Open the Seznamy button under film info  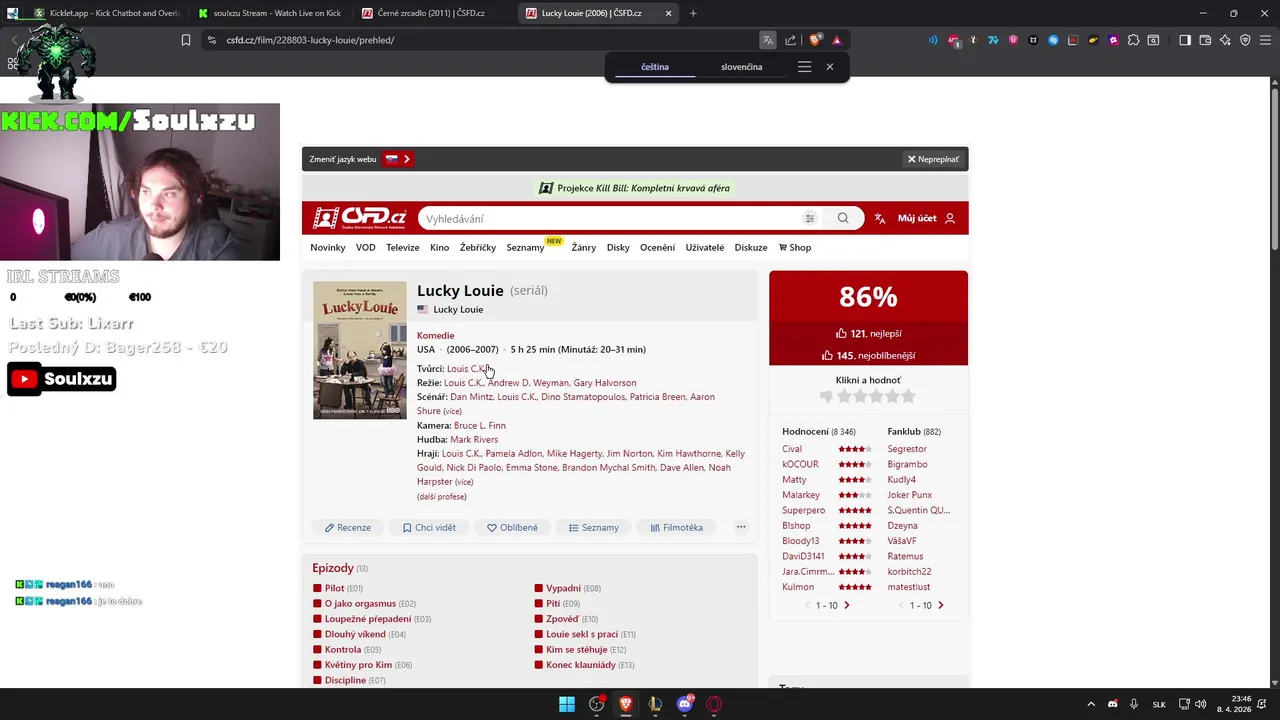pos(594,527)
